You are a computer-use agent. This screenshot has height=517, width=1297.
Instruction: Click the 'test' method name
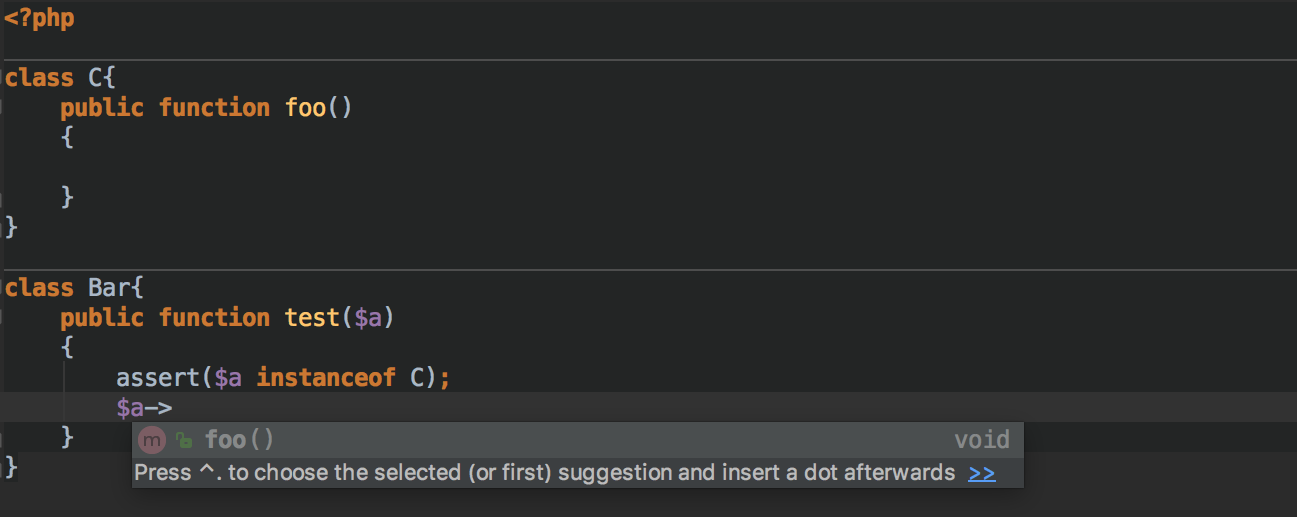pyautogui.click(x=312, y=317)
